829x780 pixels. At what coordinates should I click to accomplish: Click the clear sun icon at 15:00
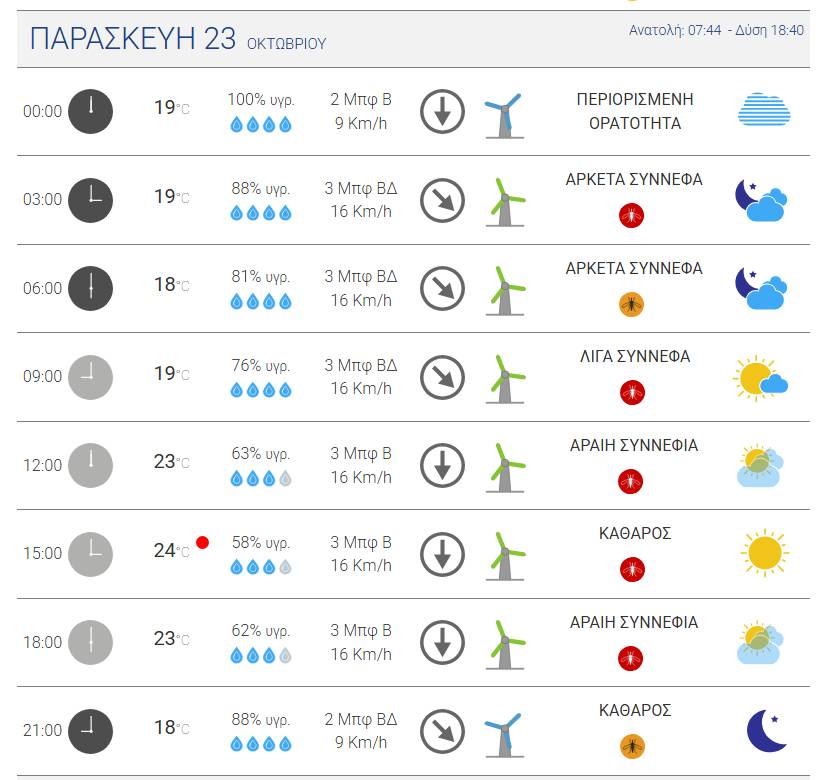[764, 553]
